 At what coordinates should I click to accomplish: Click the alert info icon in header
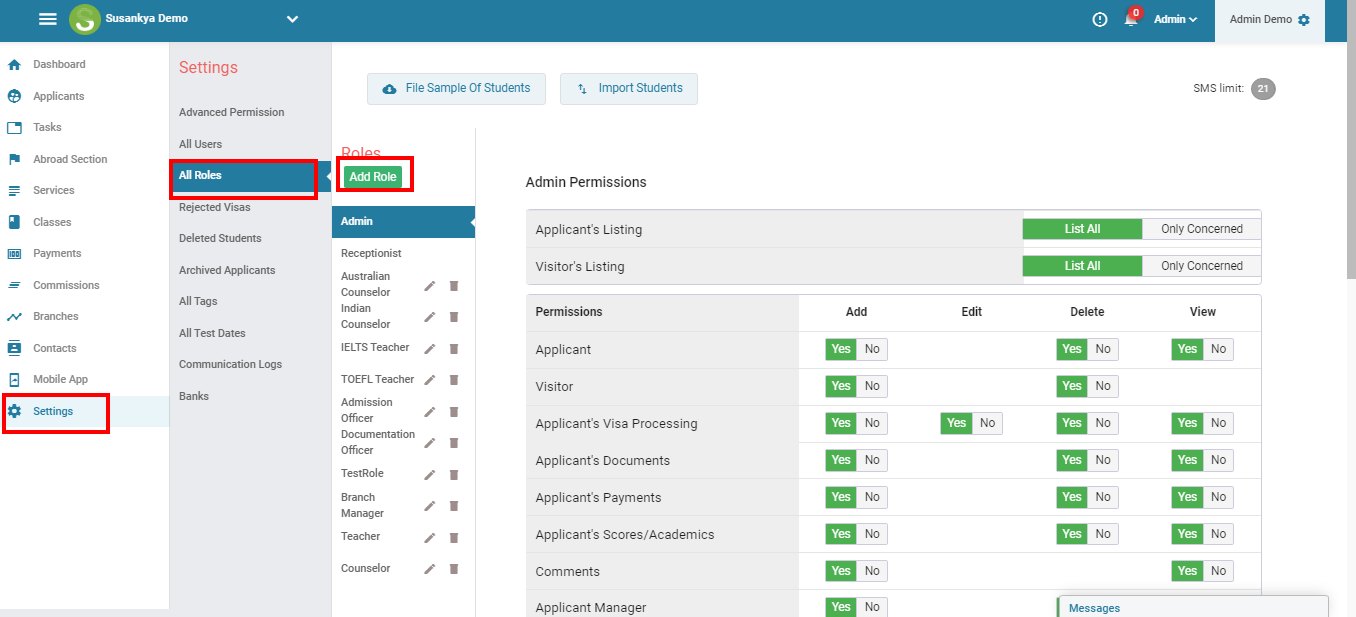tap(1100, 19)
